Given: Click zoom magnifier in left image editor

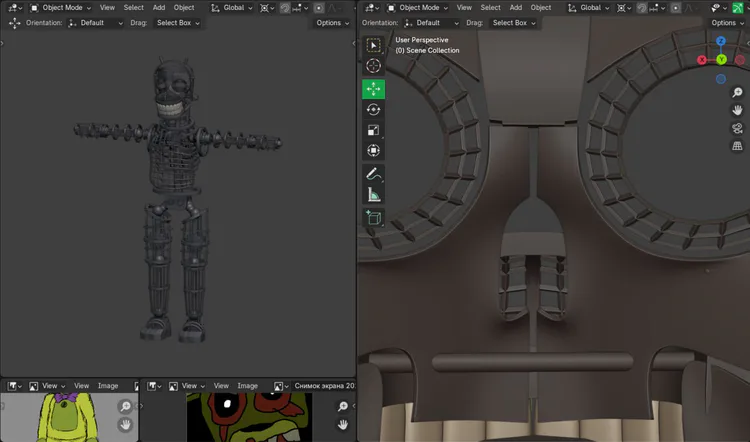Looking at the screenshot, I should point(125,407).
